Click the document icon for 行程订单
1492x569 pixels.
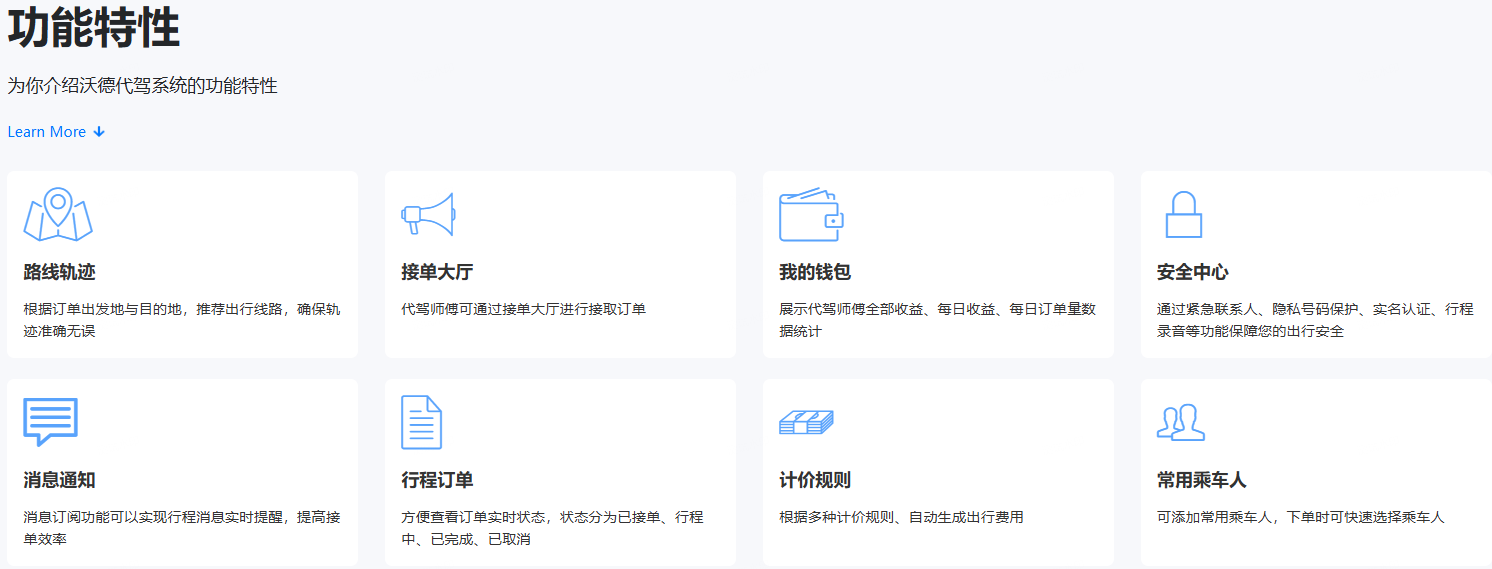[421, 422]
